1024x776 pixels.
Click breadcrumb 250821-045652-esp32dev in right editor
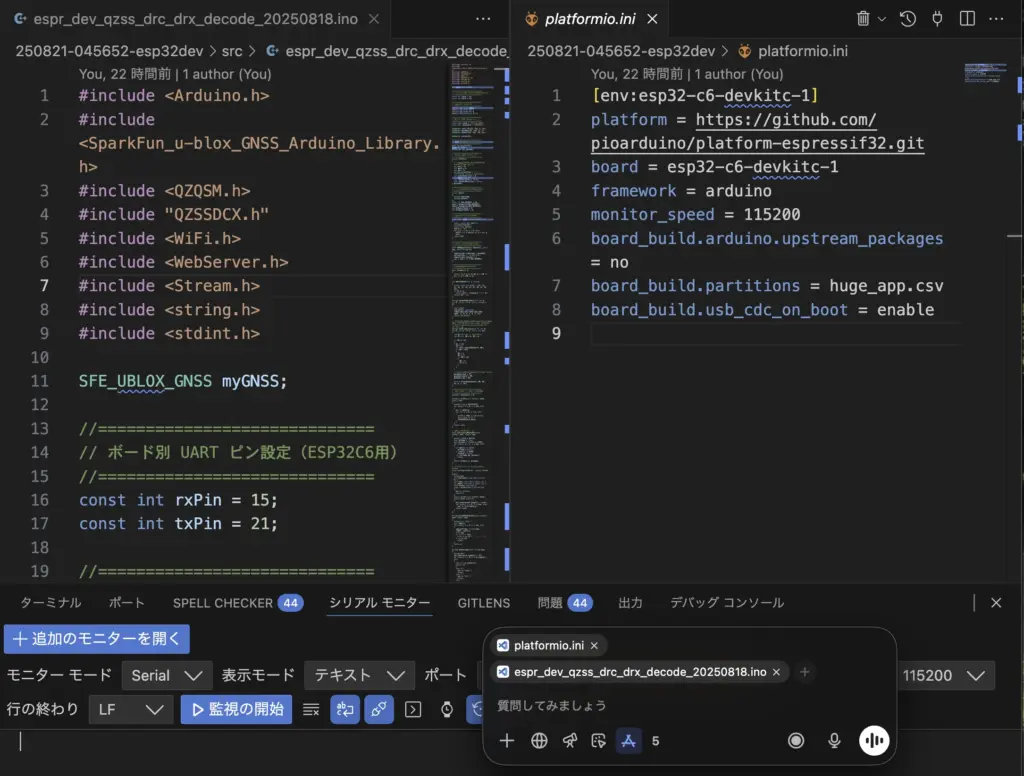tap(621, 51)
